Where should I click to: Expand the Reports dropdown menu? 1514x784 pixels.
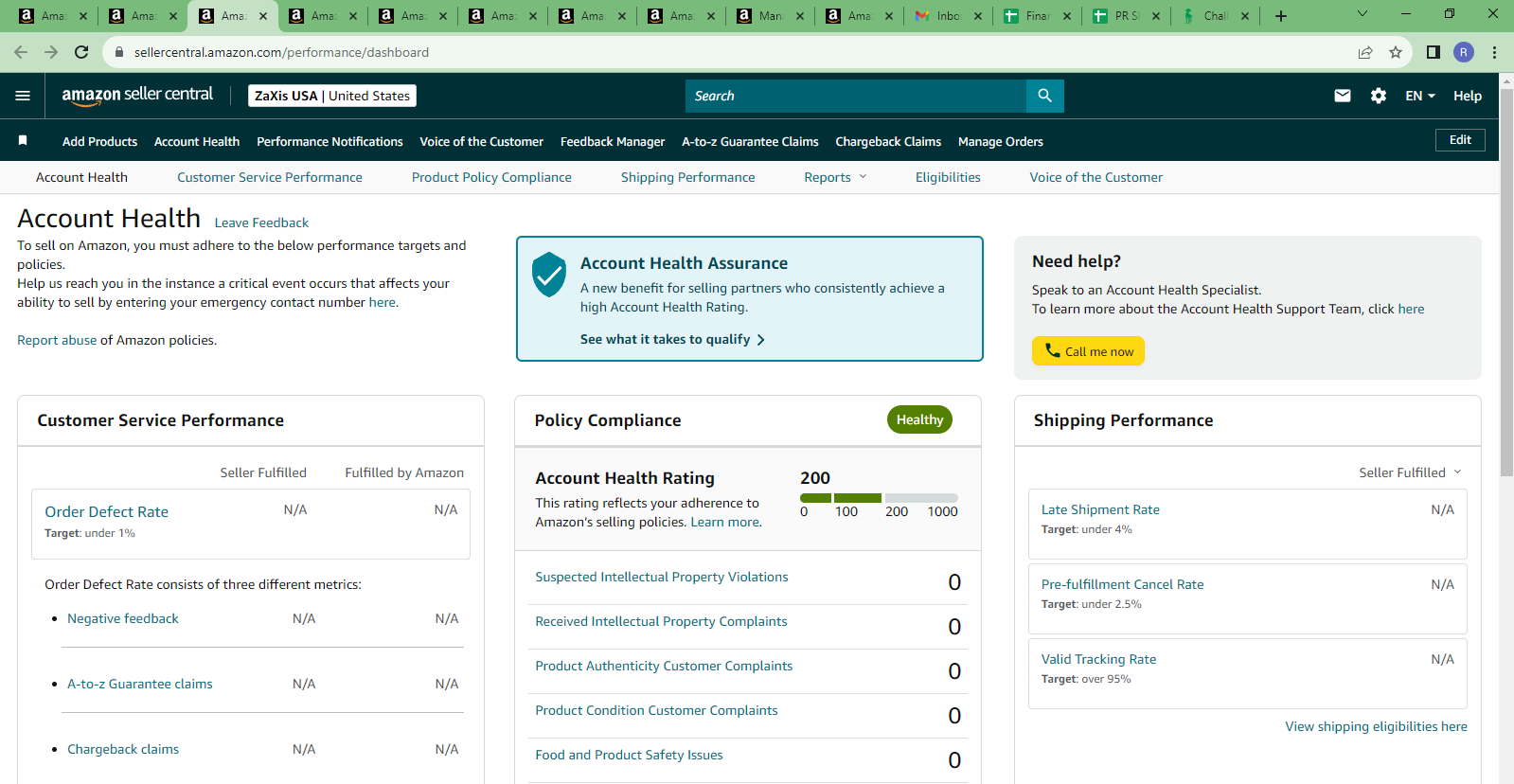click(835, 177)
